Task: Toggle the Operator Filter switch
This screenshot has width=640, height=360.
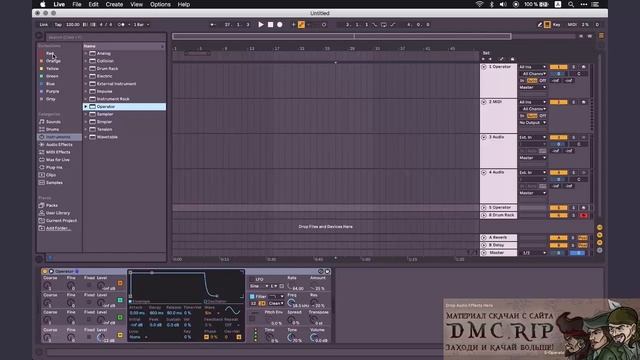Action: pyautogui.click(x=252, y=296)
